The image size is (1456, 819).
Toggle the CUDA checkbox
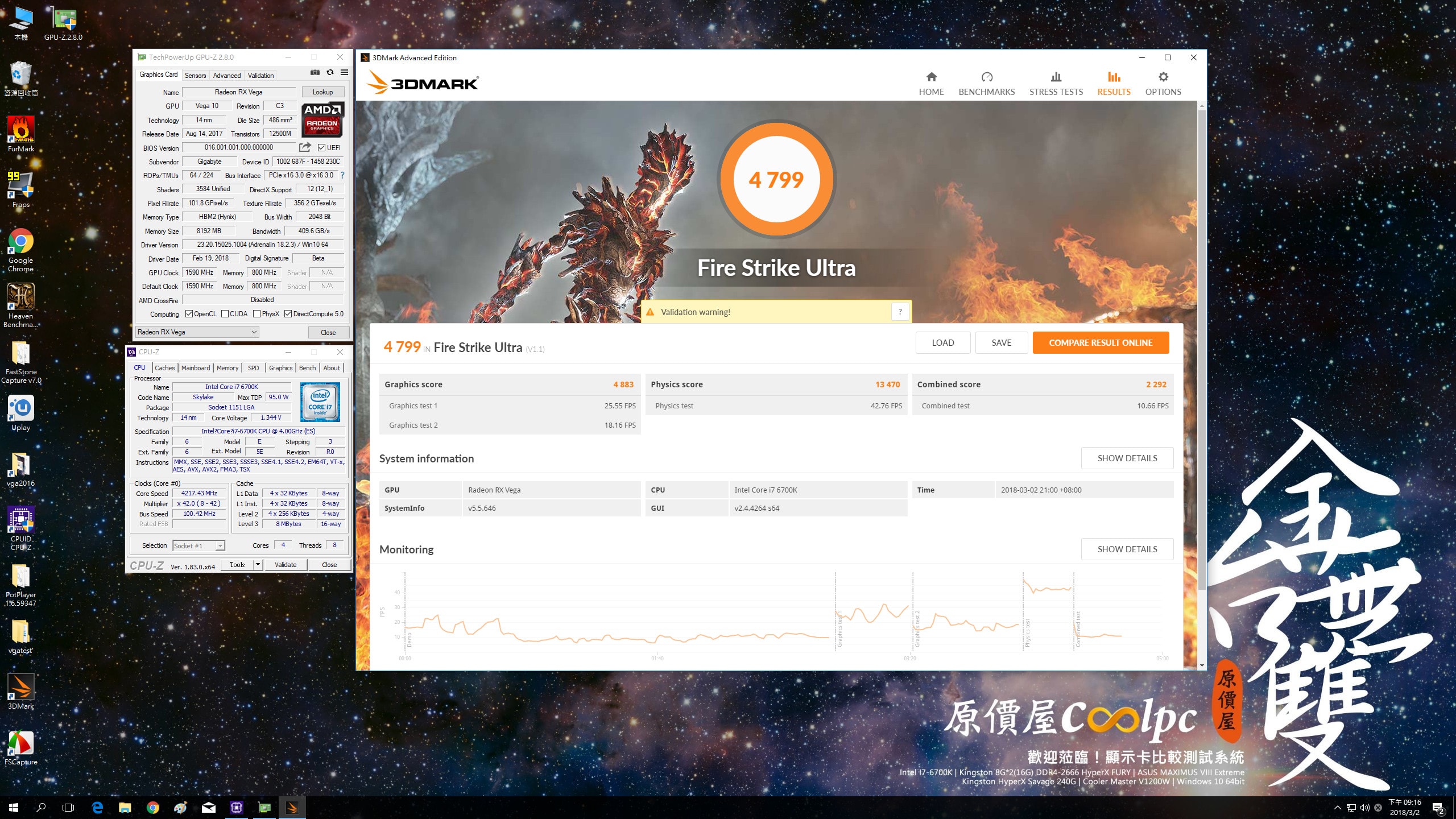pos(225,314)
